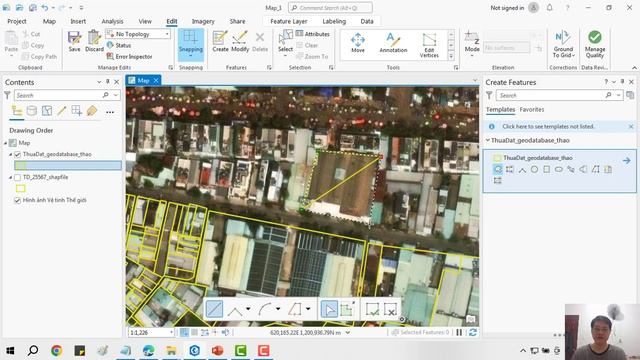Screen dimensions: 640x360
Task: Click the ThuaDat layer green symbol swatch
Action: (x=20, y=165)
